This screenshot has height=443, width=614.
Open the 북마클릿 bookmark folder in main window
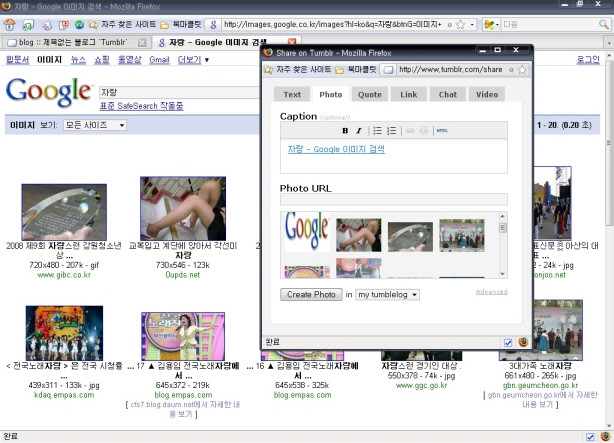(181, 25)
